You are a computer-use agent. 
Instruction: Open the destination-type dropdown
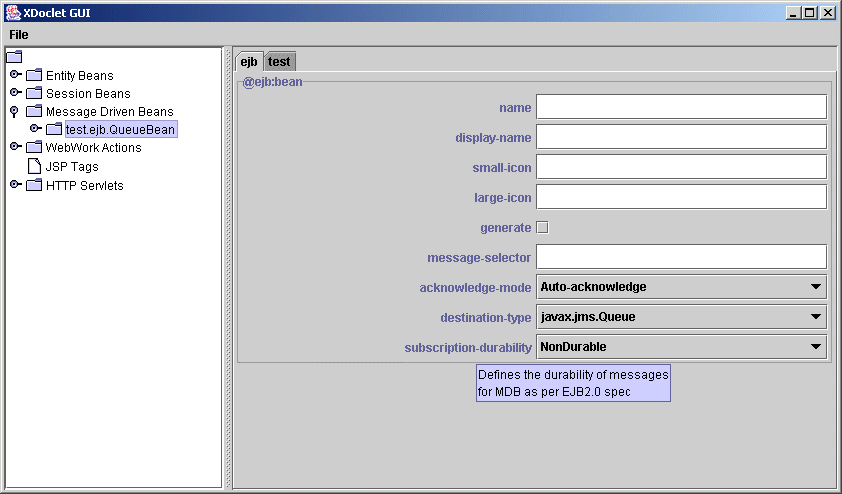[x=681, y=317]
